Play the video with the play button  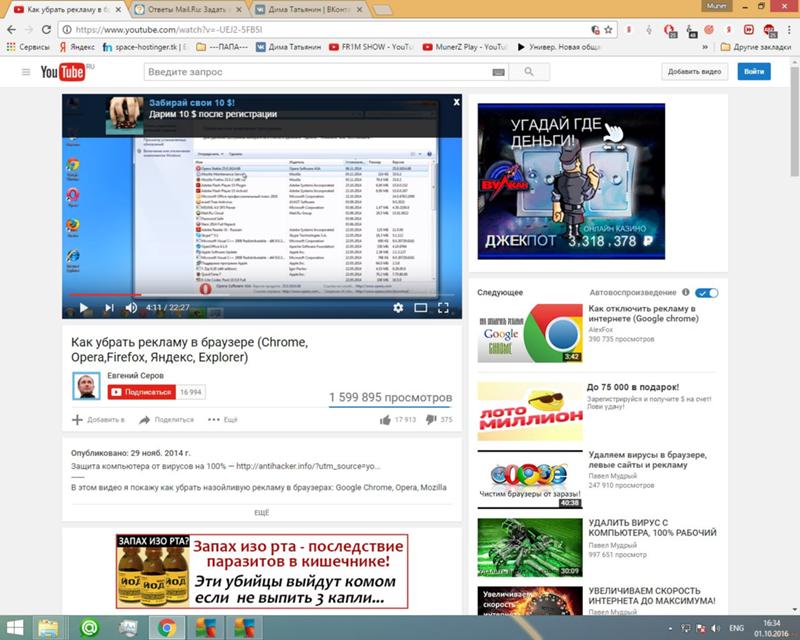click(x=84, y=307)
